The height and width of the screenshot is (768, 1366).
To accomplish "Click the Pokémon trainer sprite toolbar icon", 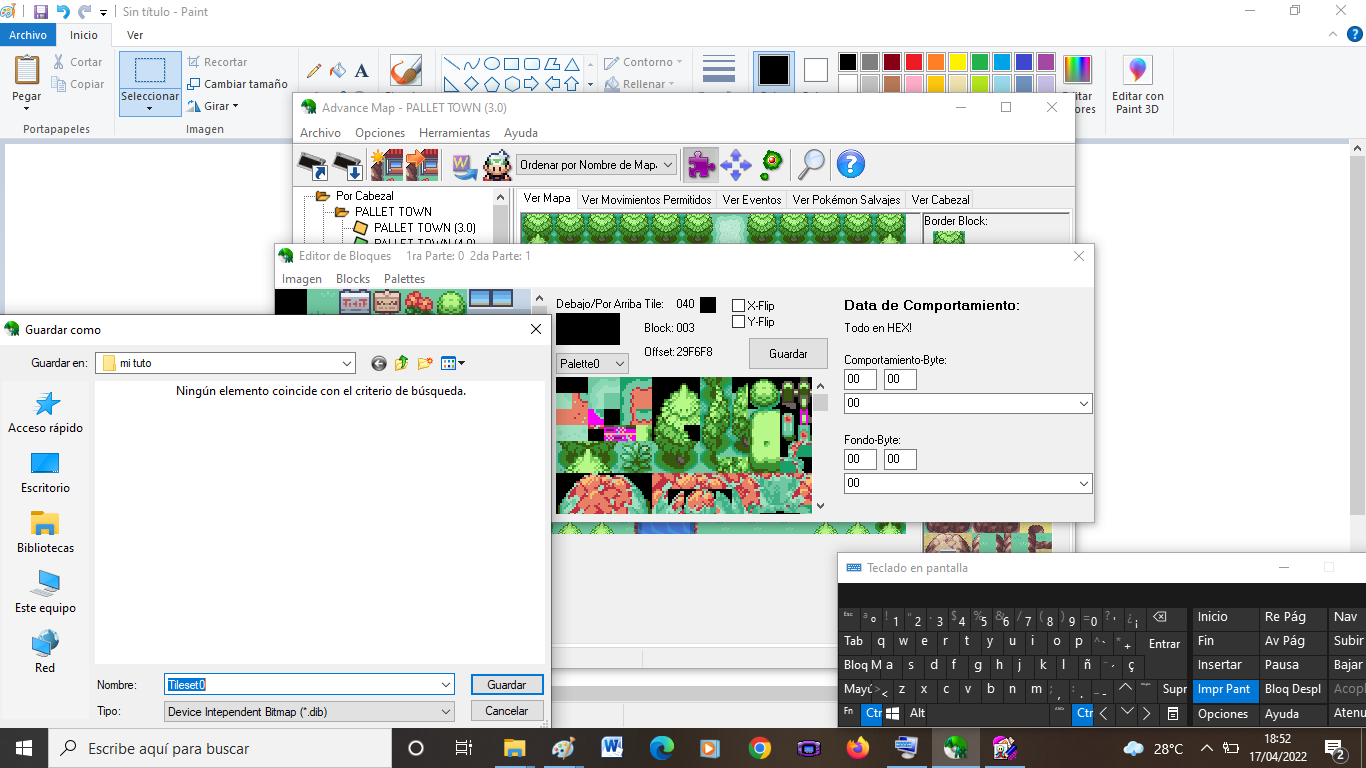I will tap(497, 164).
